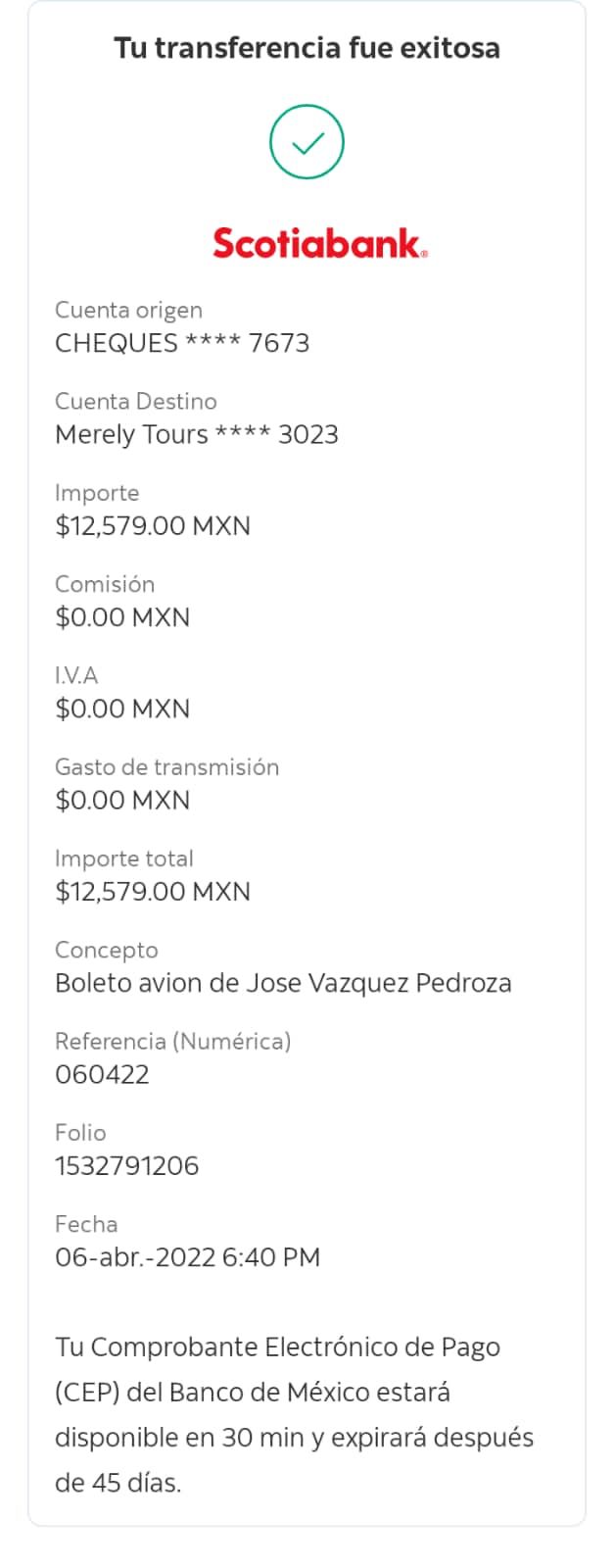Screen dimensions: 614x1568
Task: Click the Comprobante Electrónico de Pago notice
Action: 294,1415
